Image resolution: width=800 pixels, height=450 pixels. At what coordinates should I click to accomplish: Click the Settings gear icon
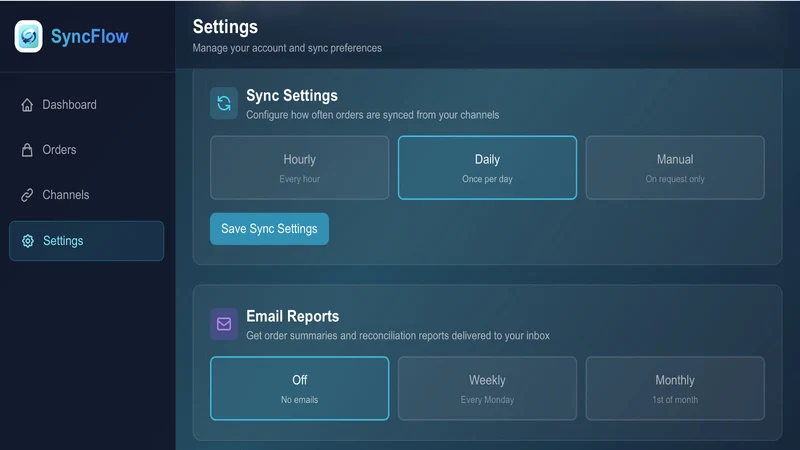[x=28, y=241]
